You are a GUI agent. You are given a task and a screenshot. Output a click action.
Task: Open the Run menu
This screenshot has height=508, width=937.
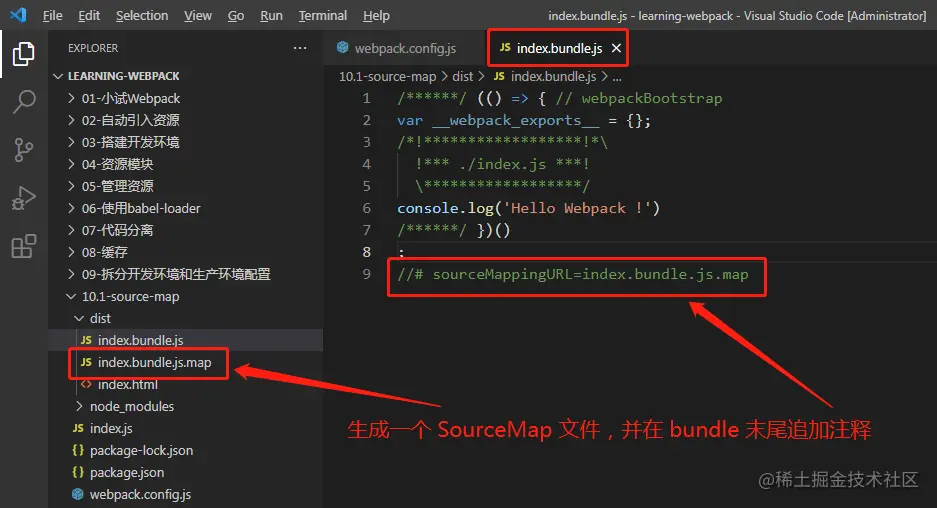coord(271,16)
